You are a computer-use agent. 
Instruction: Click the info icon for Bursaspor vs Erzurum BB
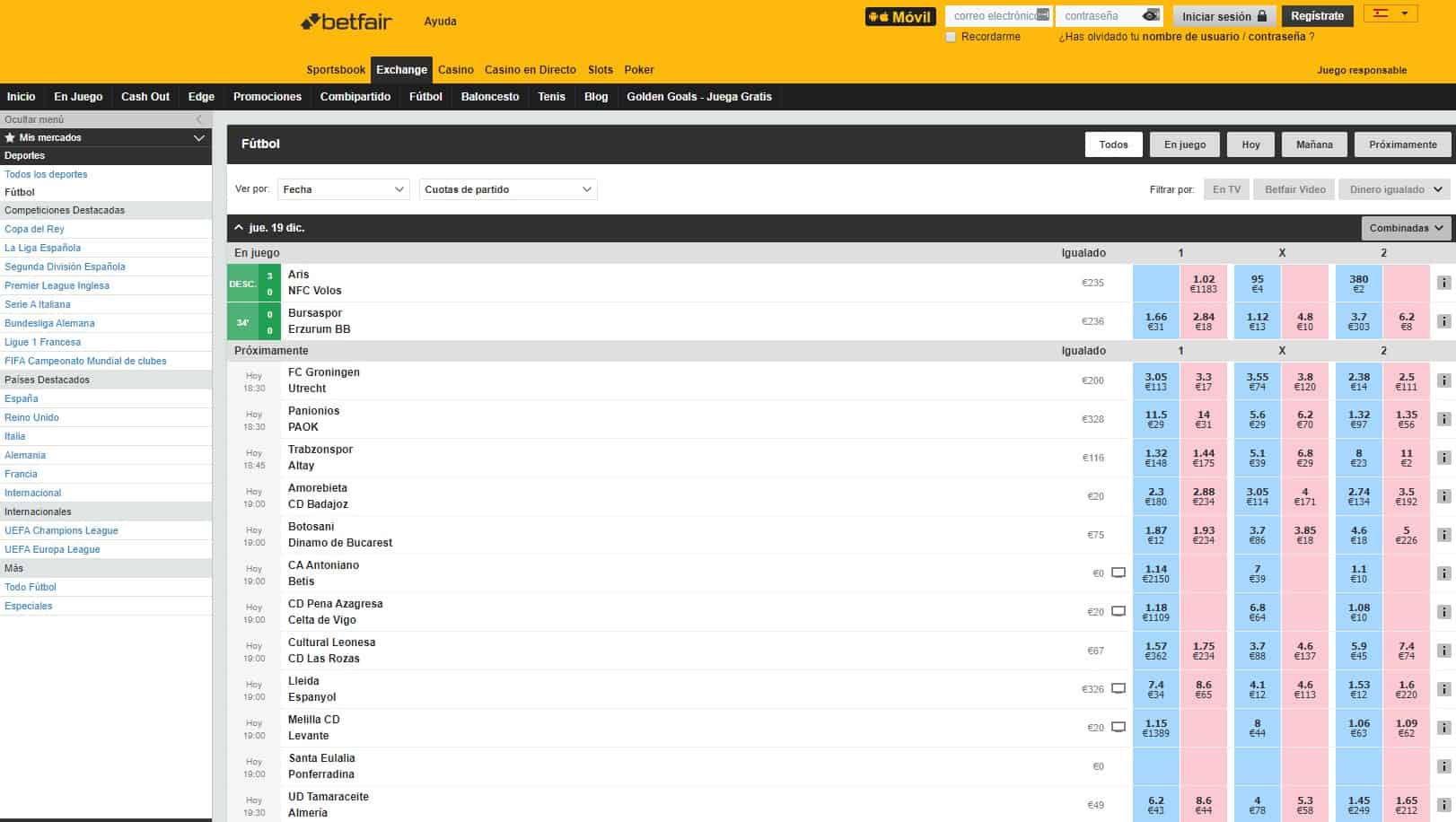coord(1443,320)
